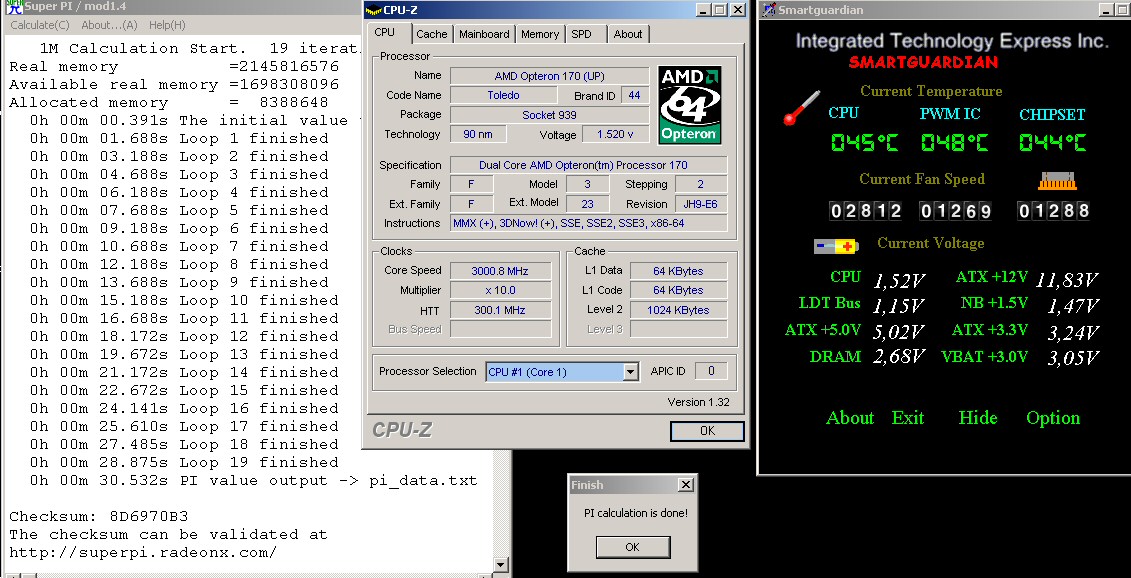Click the ATX +12V voltage 11,83V
The image size is (1131, 578).
pyautogui.click(x=1068, y=280)
